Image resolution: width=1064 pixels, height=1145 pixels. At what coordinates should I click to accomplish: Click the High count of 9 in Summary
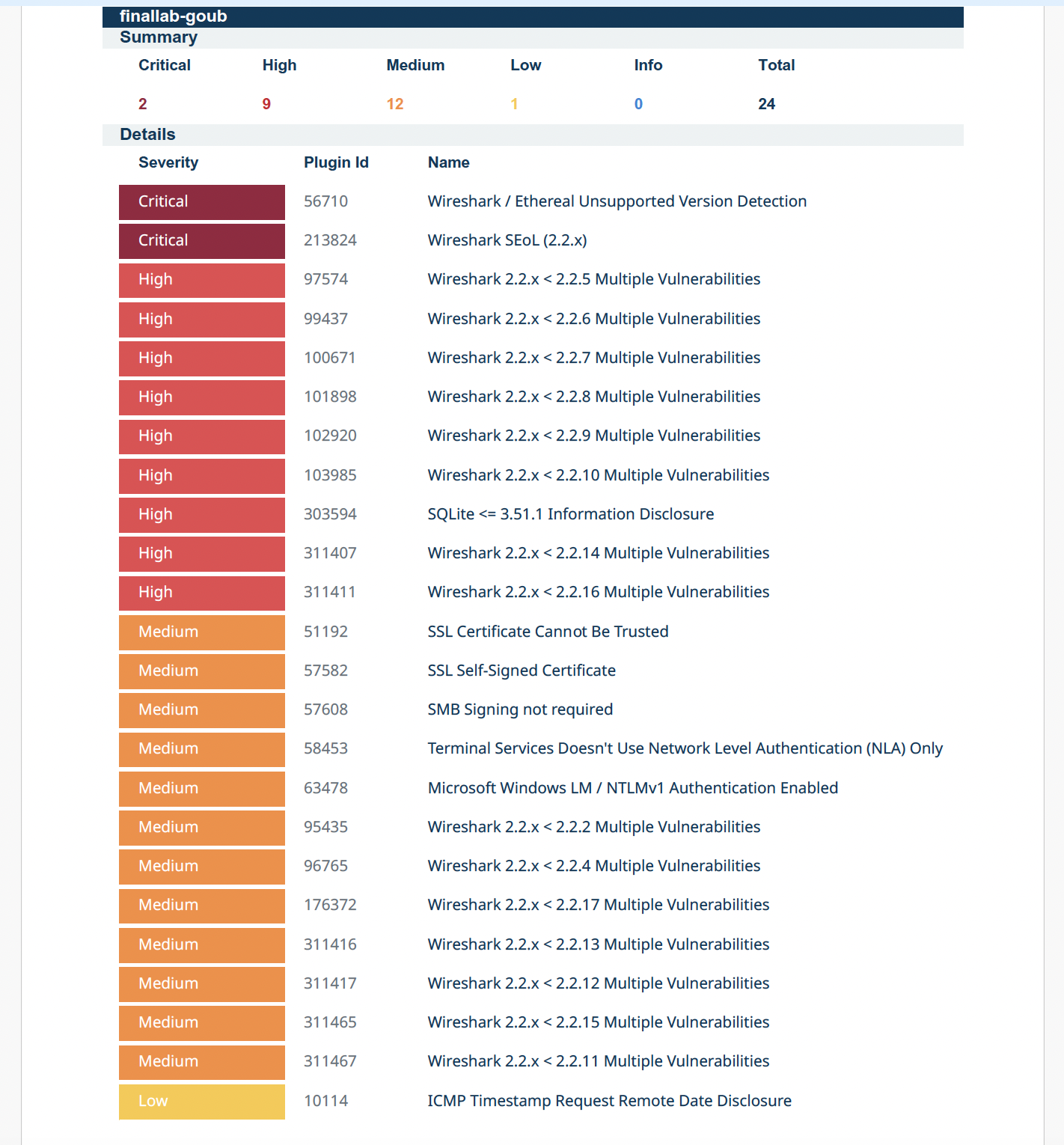266,104
